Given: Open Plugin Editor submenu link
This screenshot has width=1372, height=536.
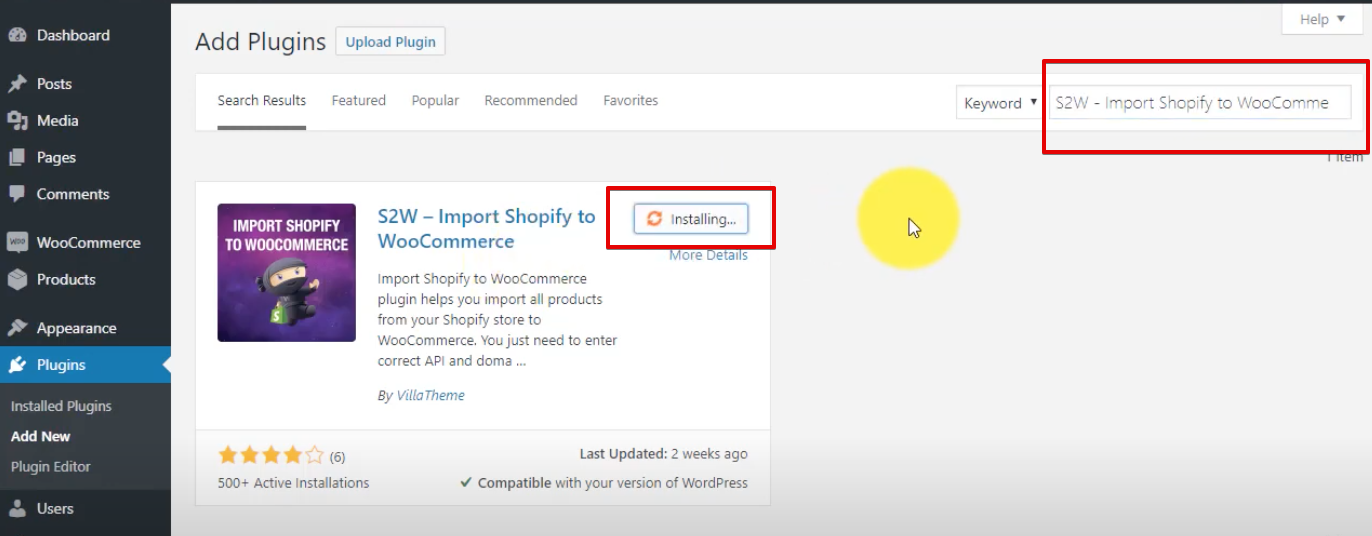Looking at the screenshot, I should click(51, 466).
